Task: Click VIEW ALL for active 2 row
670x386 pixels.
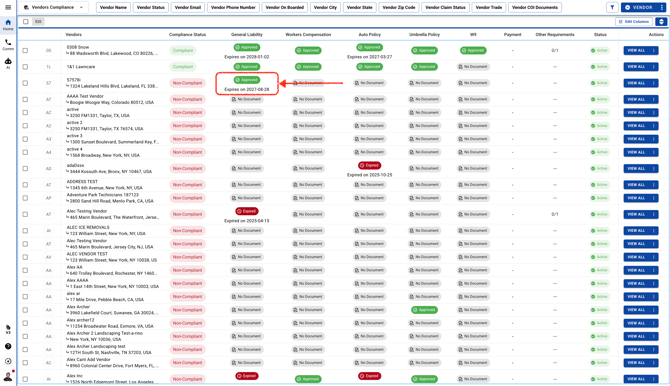Action: click(636, 126)
